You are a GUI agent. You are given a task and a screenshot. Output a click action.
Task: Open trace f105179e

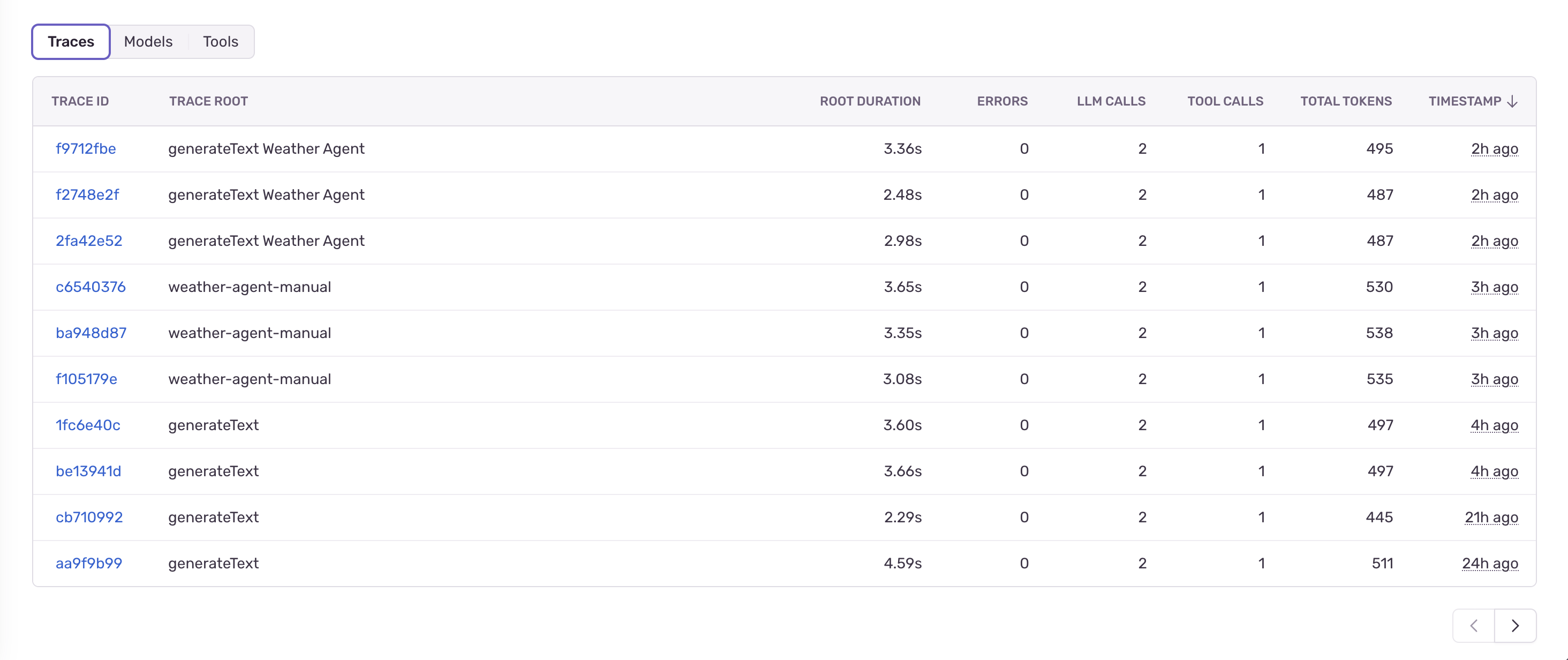pos(86,379)
